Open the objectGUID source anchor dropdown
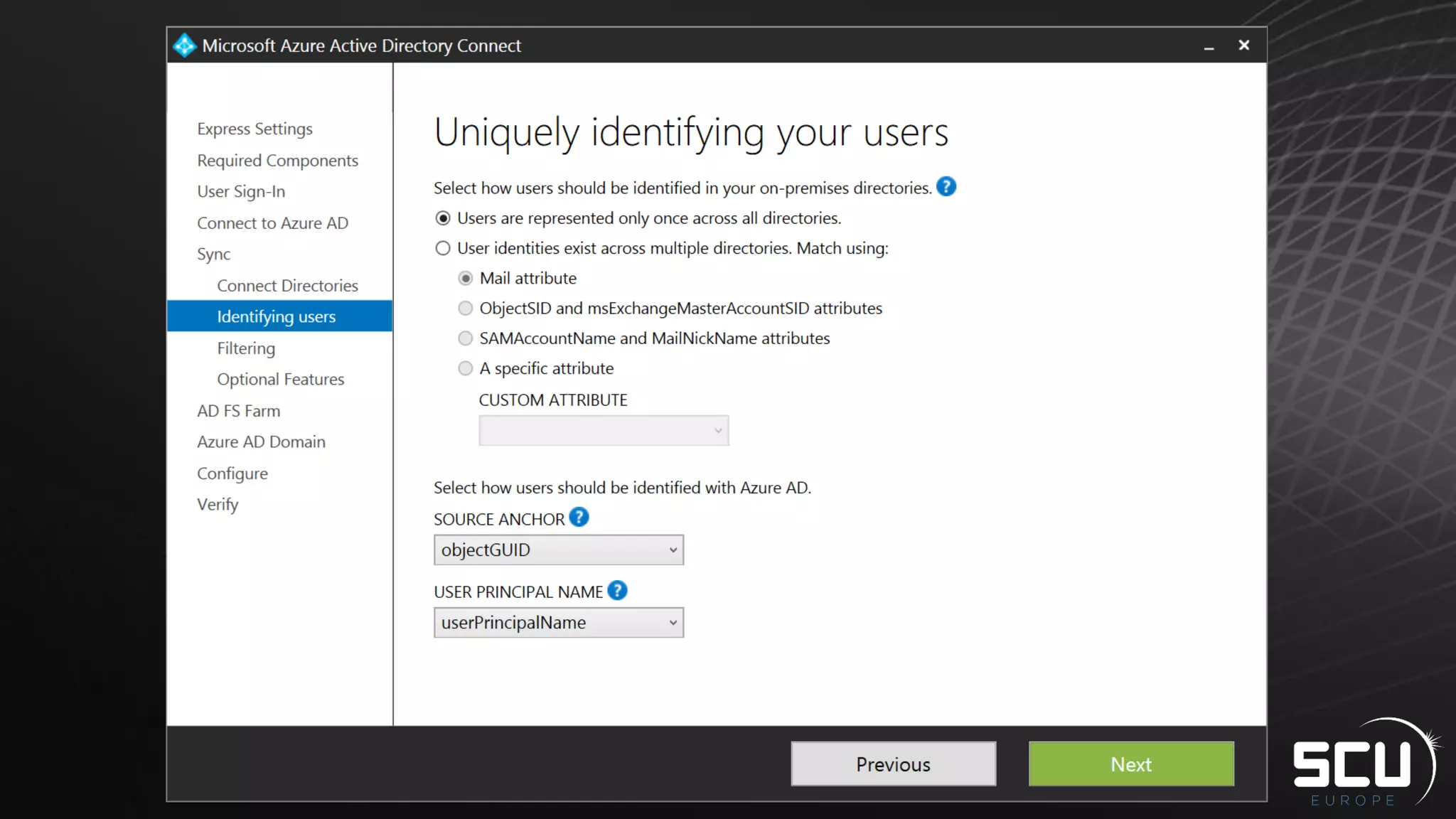The image size is (1456, 819). coord(559,550)
